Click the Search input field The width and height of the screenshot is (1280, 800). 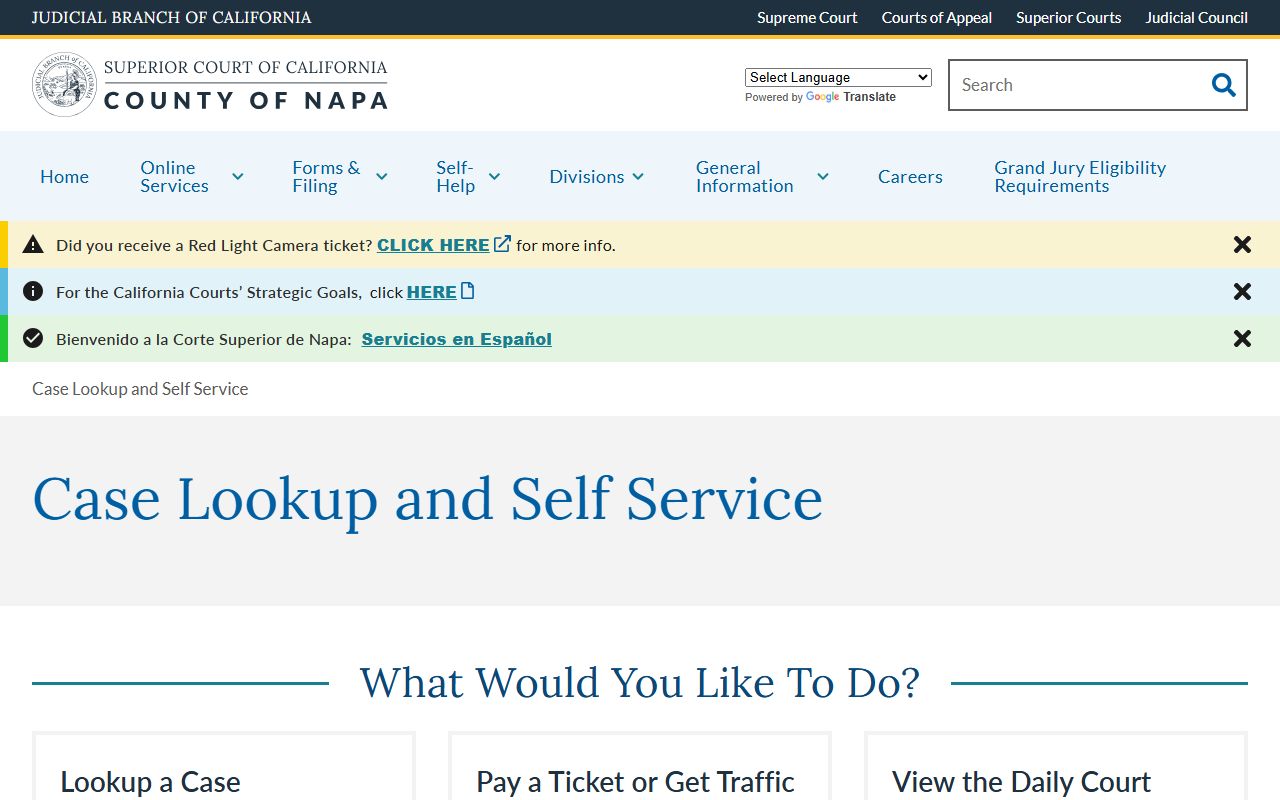tap(1078, 85)
